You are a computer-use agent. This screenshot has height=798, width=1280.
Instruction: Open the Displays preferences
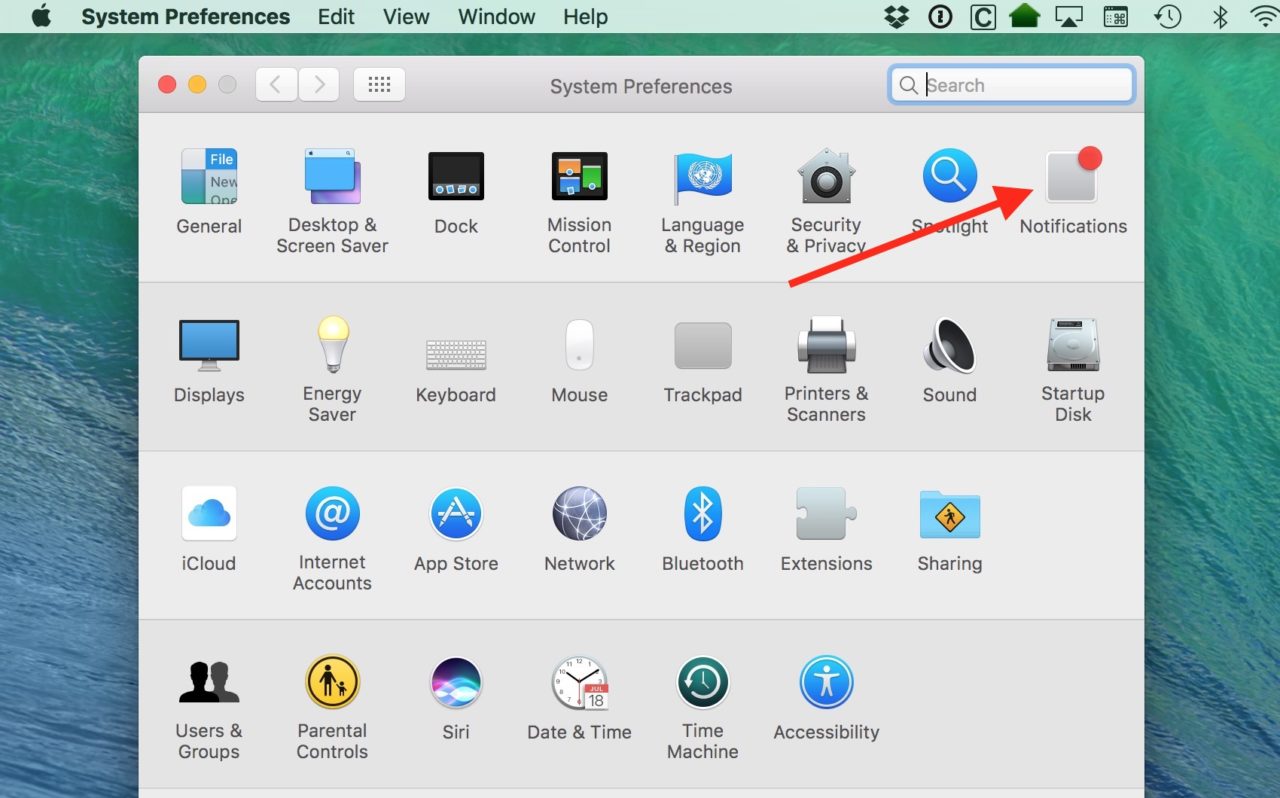pos(208,360)
